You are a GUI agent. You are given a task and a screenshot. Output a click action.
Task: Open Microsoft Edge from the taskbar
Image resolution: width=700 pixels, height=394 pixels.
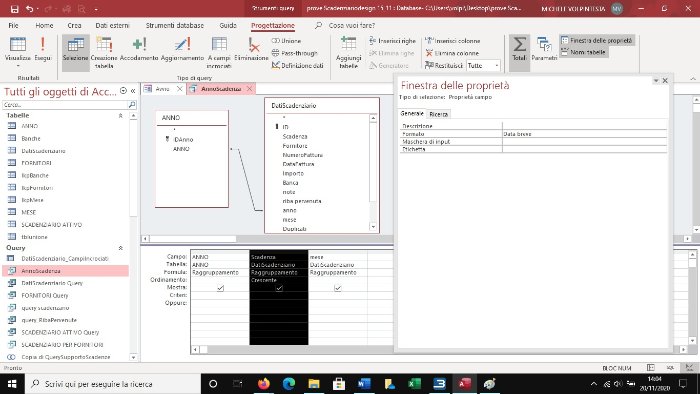coord(289,384)
